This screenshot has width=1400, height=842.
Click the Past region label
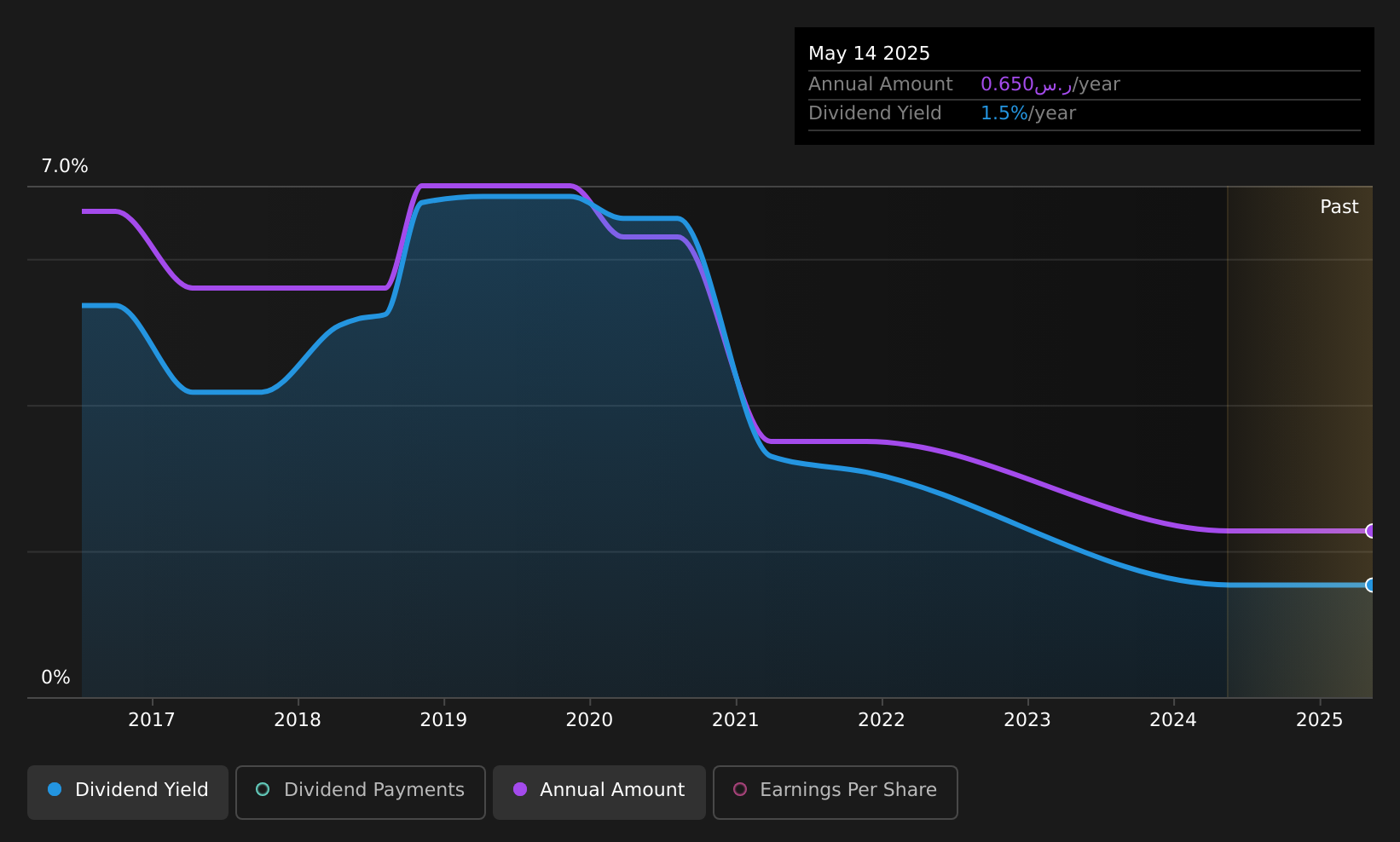pos(1339,207)
